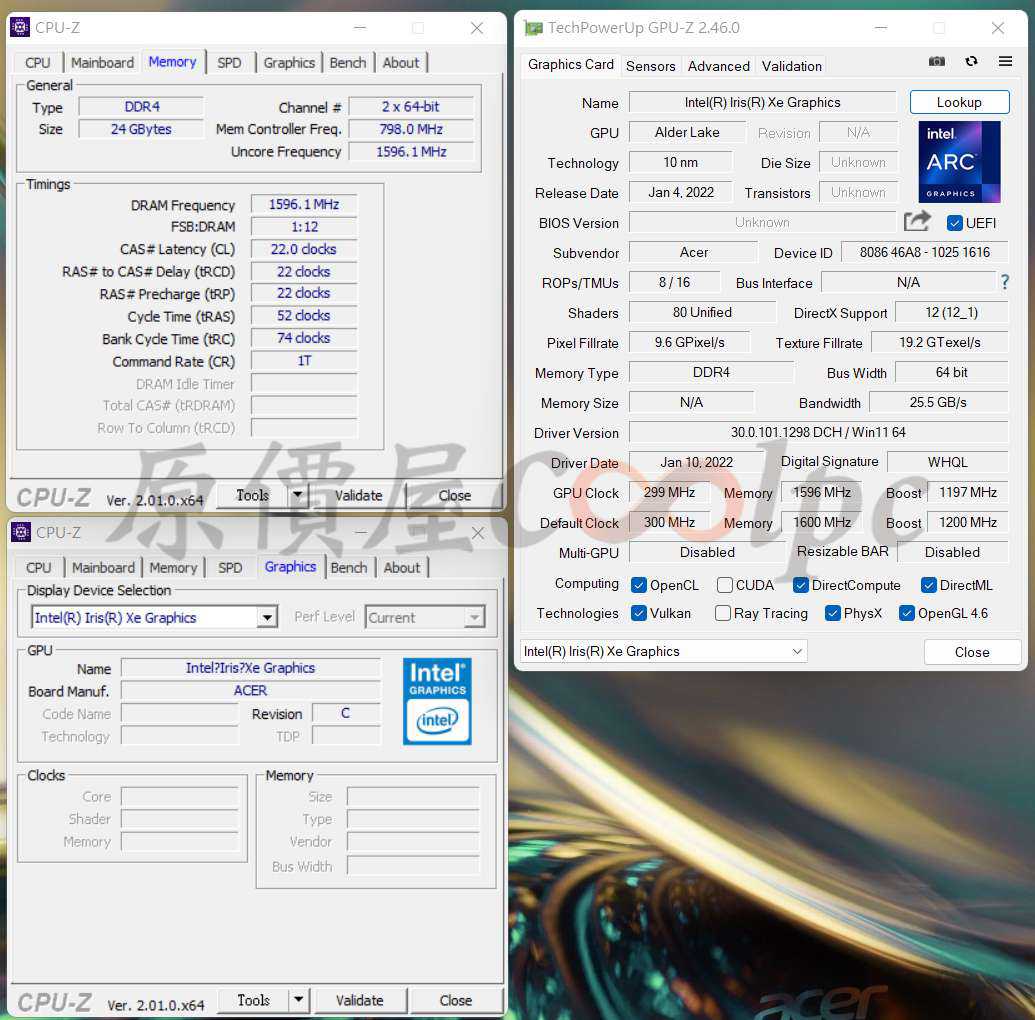
Task: Toggle the UEFI checkbox
Action: (954, 223)
